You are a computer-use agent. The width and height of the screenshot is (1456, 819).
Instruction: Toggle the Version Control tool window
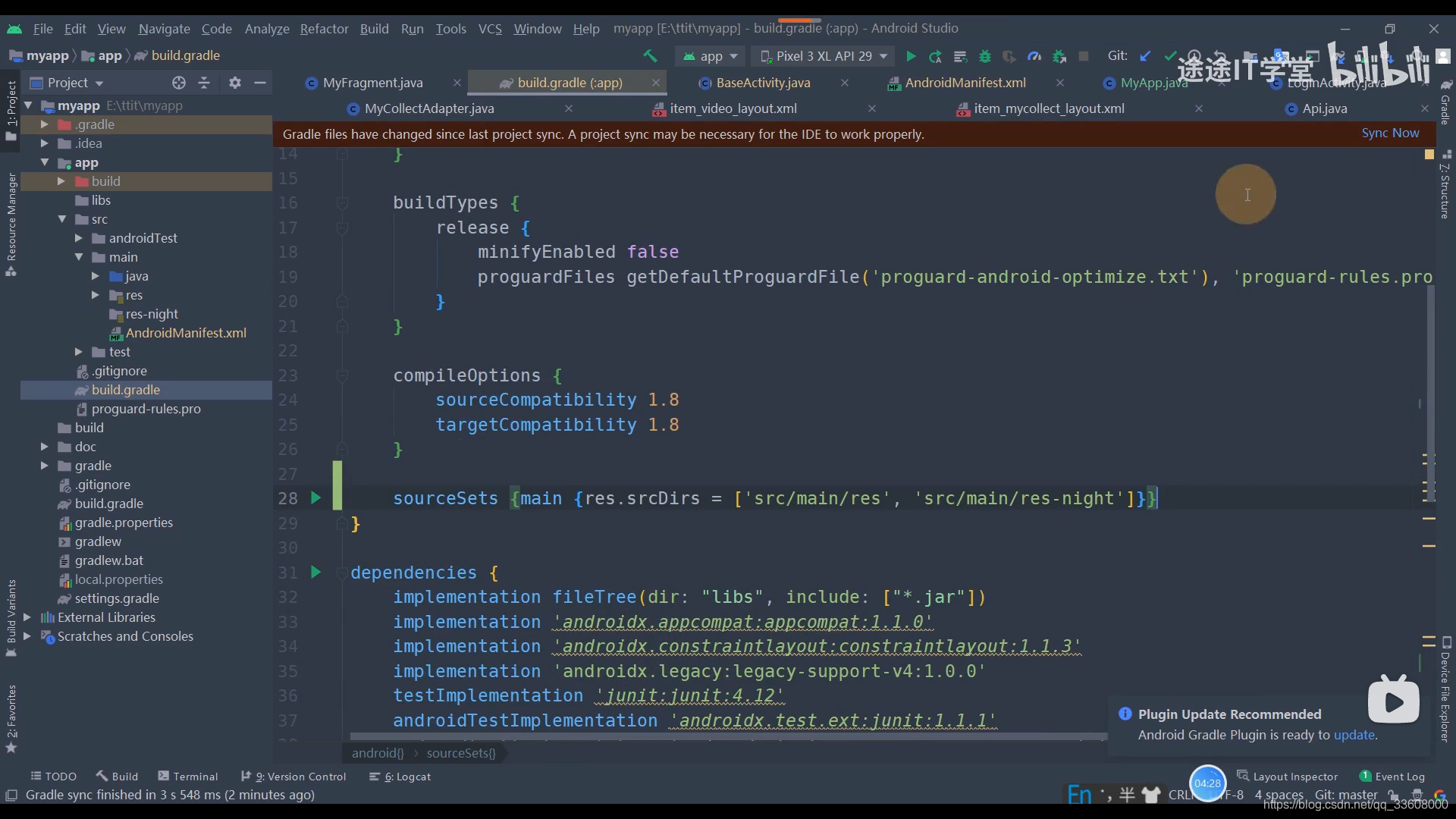[293, 777]
